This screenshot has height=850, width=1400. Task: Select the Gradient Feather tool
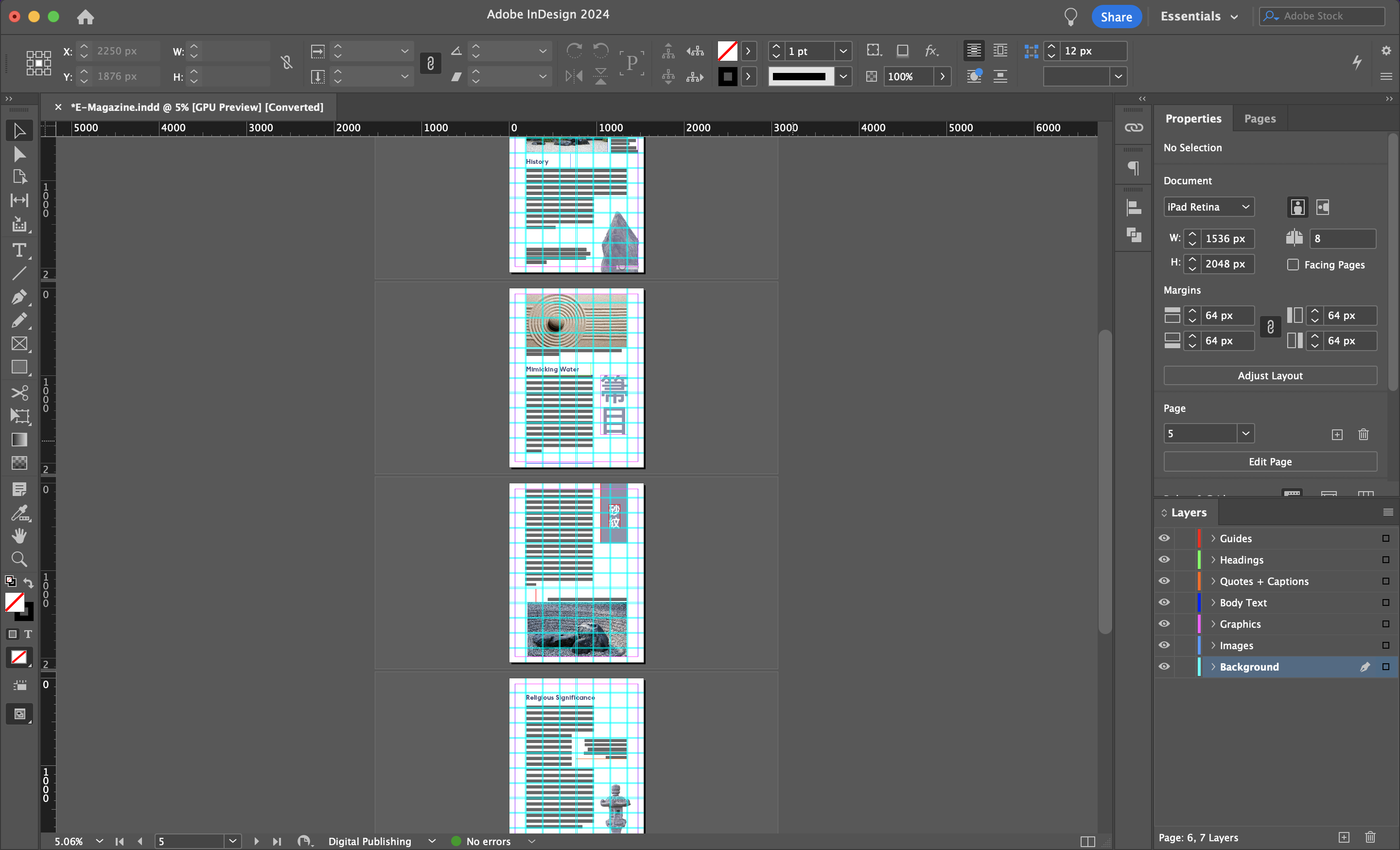coord(19,463)
